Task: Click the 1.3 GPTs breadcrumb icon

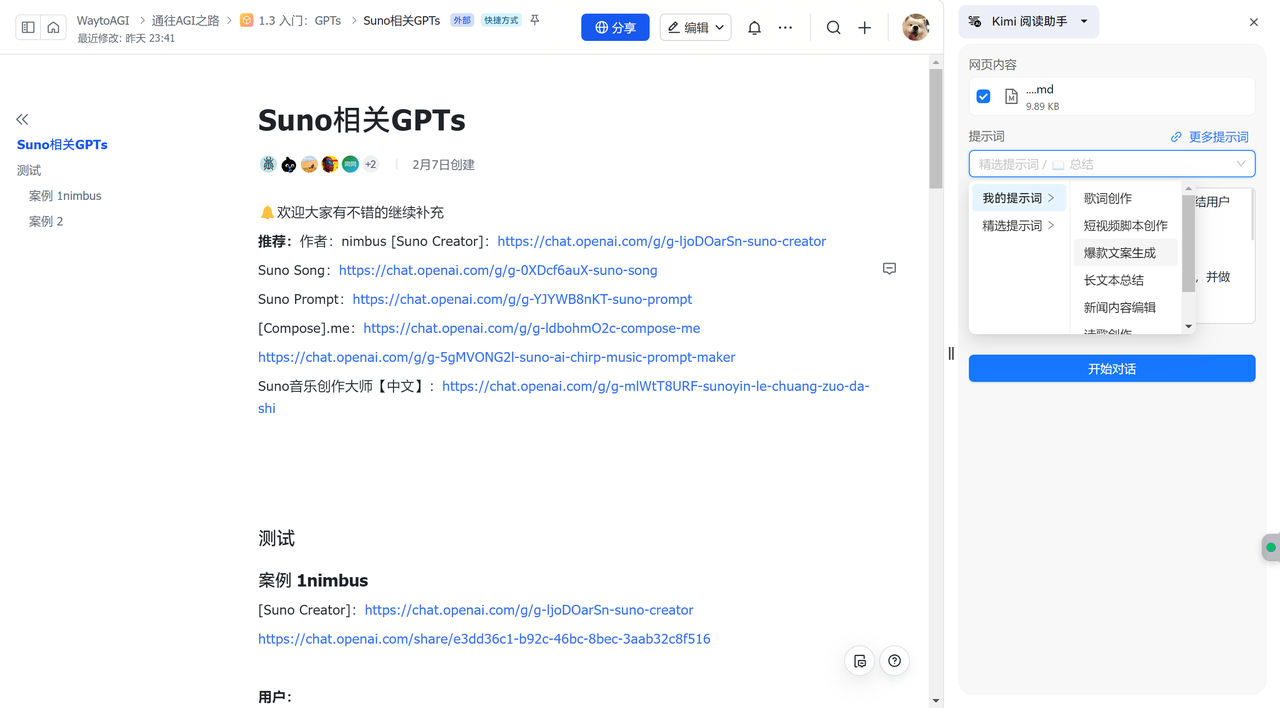Action: click(247, 20)
